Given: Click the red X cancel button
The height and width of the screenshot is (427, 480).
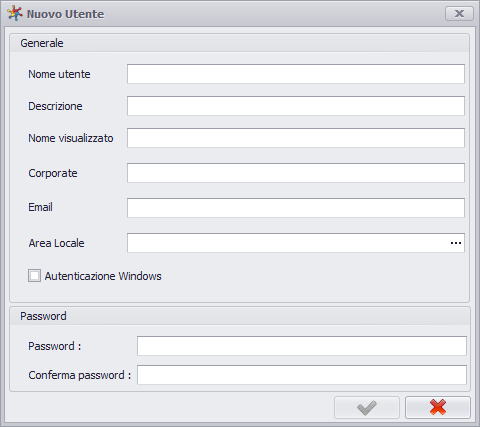Looking at the screenshot, I should (x=438, y=407).
